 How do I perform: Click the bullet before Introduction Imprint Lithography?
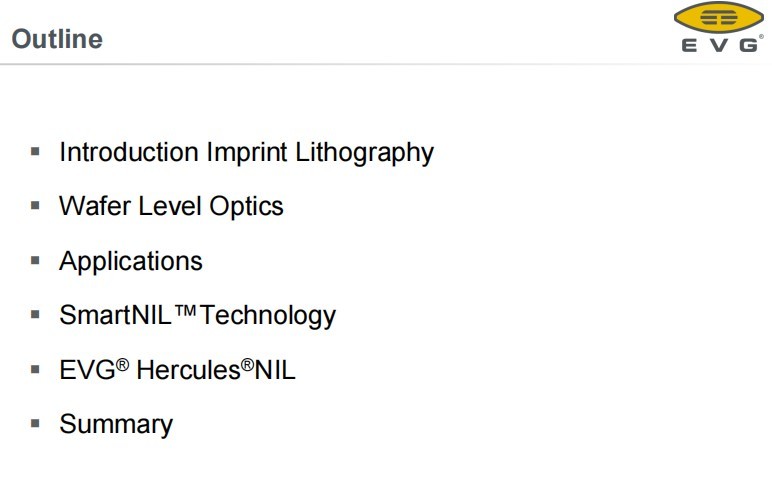pyautogui.click(x=35, y=152)
